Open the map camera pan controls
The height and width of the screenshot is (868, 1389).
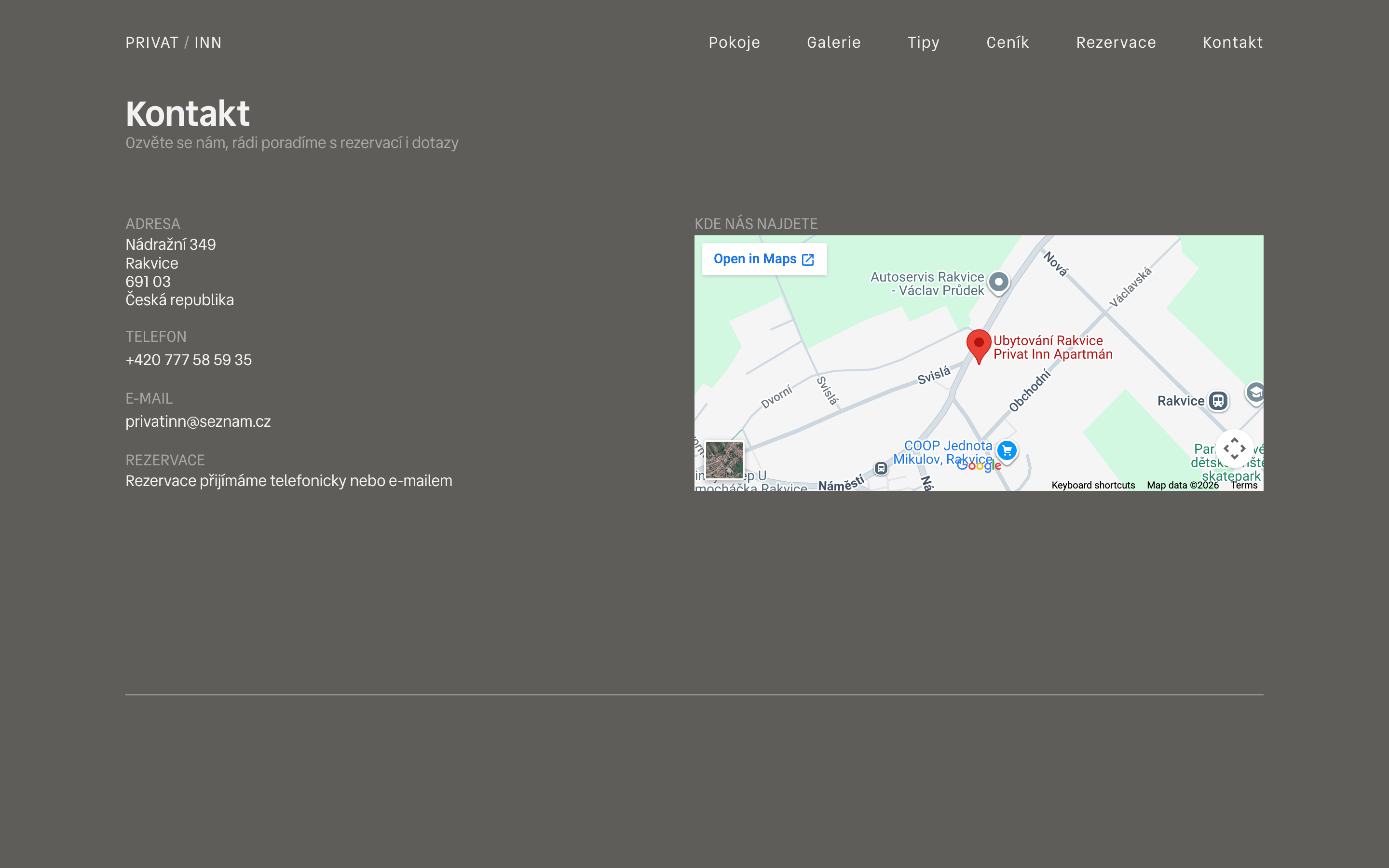(x=1234, y=448)
